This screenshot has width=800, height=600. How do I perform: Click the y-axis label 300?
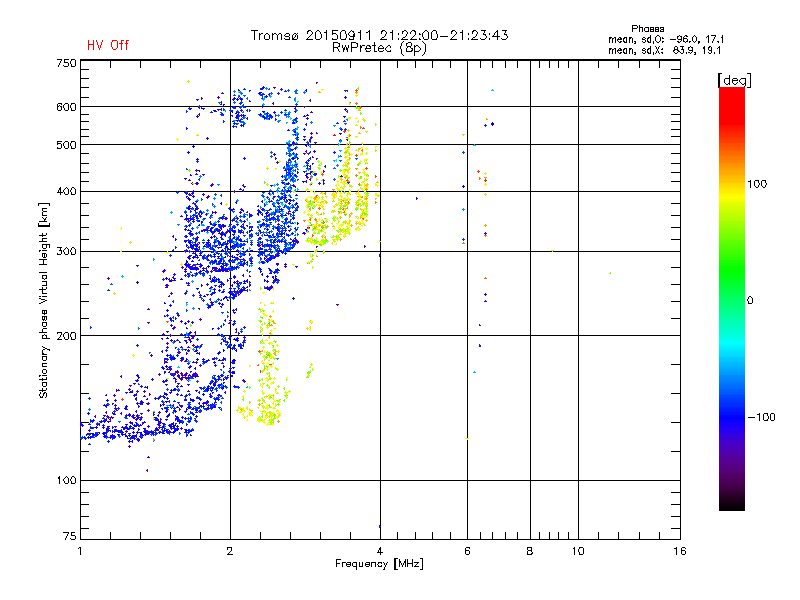(x=66, y=252)
